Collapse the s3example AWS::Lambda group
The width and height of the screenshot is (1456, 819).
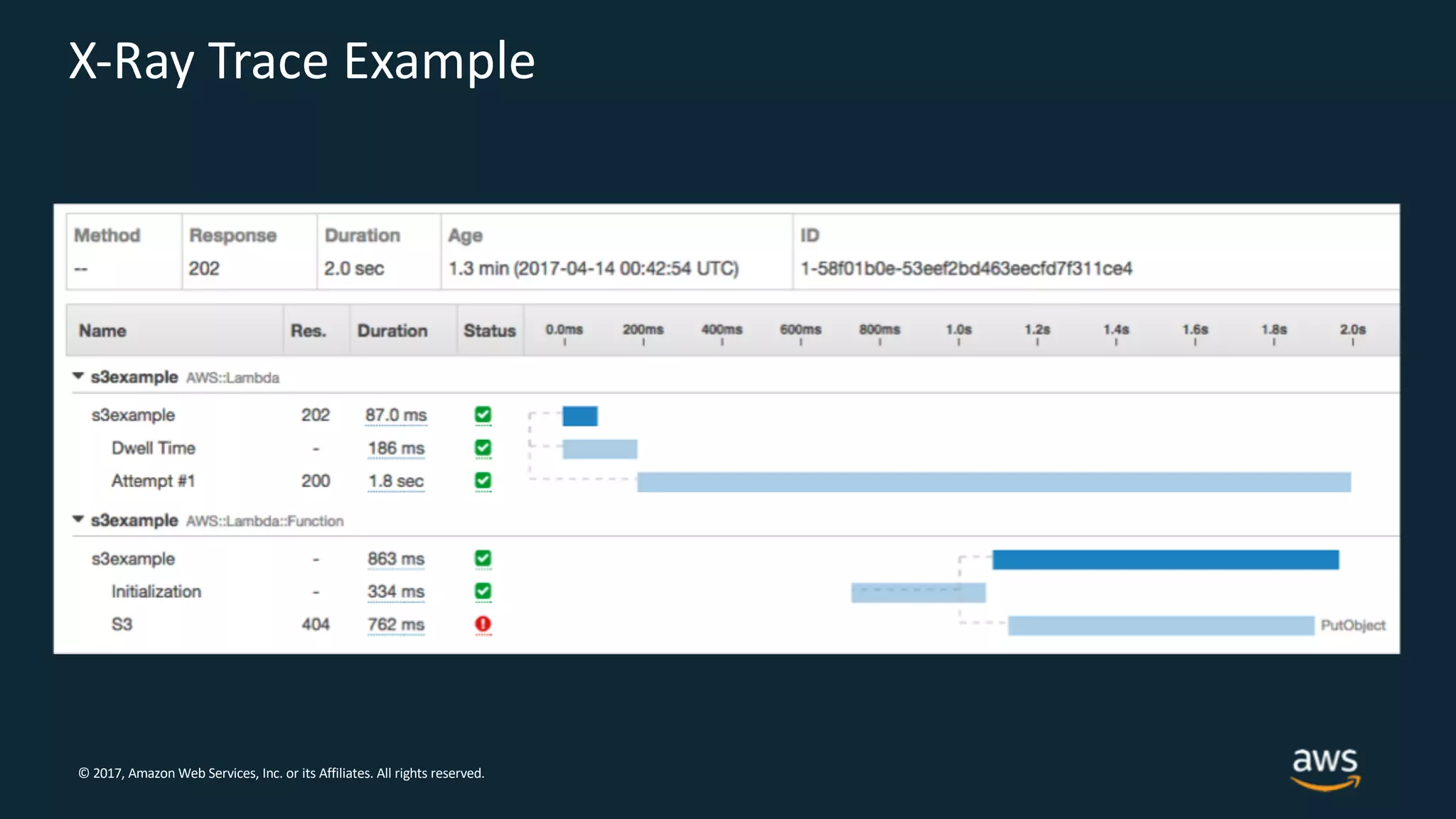tap(78, 376)
